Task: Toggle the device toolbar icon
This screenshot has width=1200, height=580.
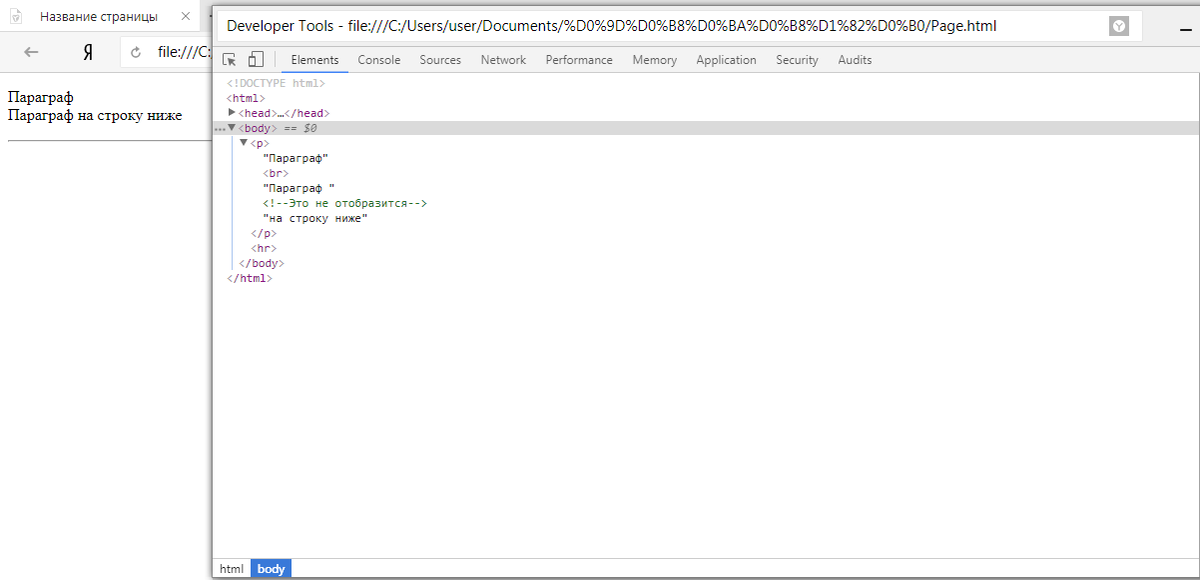Action: tap(256, 60)
